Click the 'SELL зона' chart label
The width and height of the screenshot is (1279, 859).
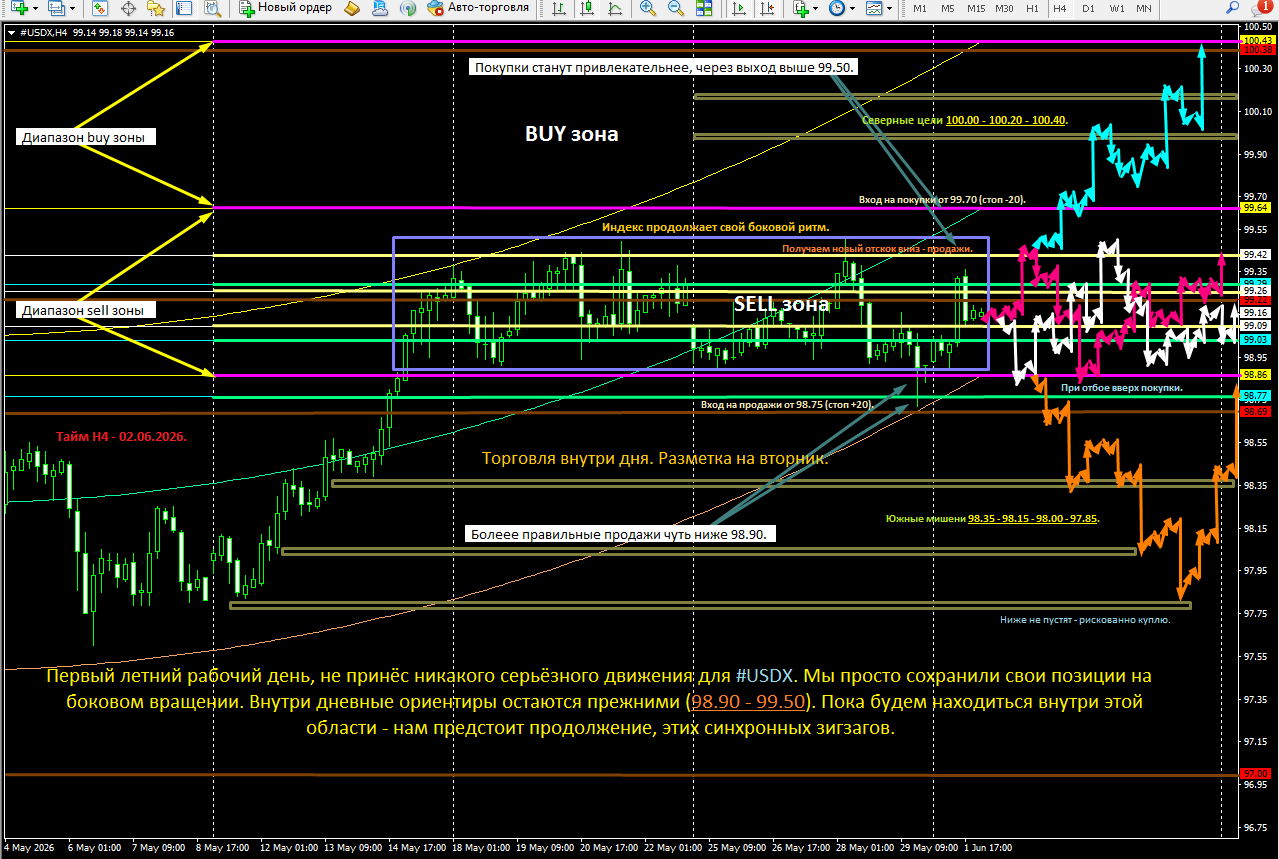781,304
